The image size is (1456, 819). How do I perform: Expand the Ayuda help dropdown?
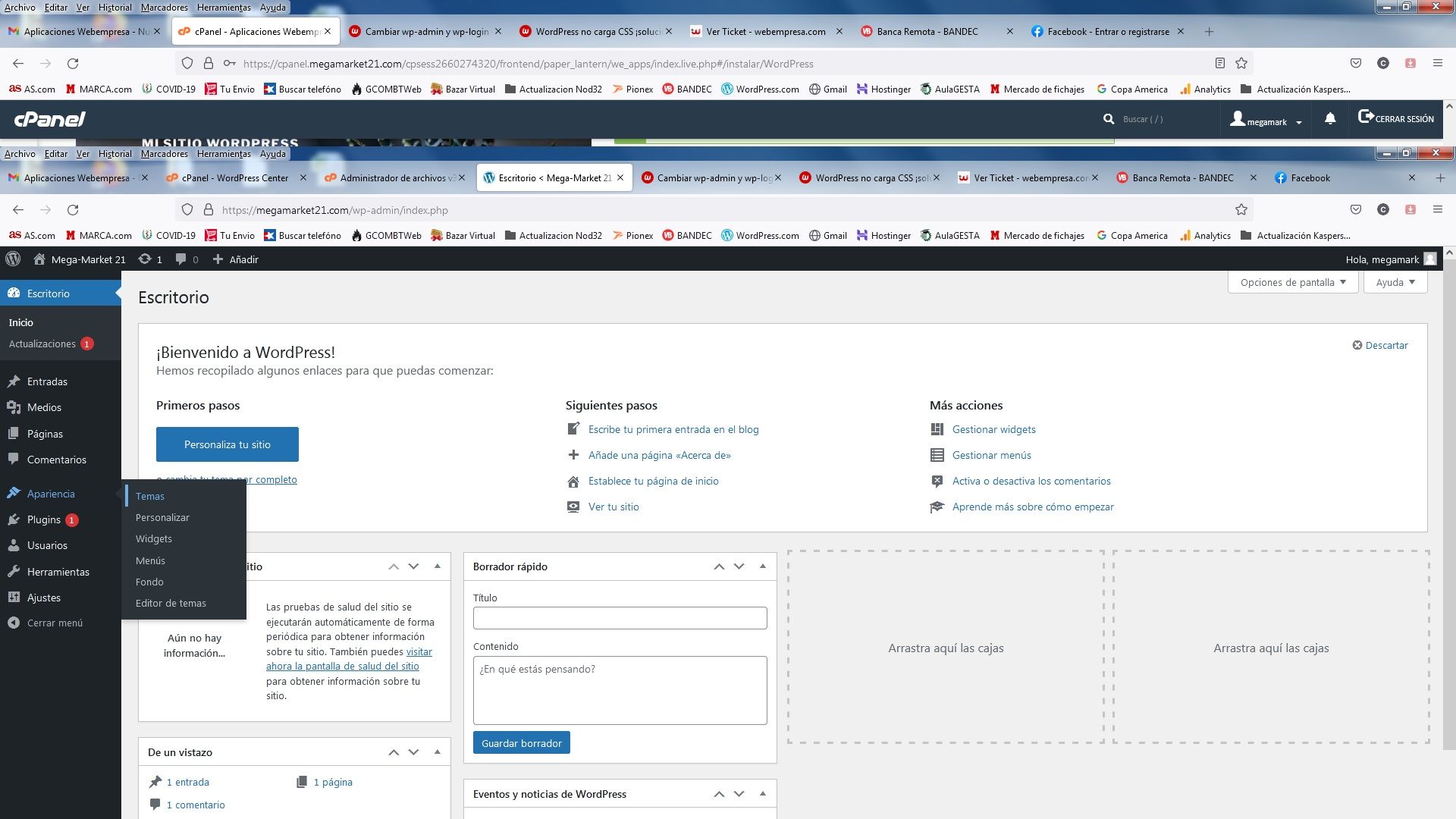pos(1395,282)
